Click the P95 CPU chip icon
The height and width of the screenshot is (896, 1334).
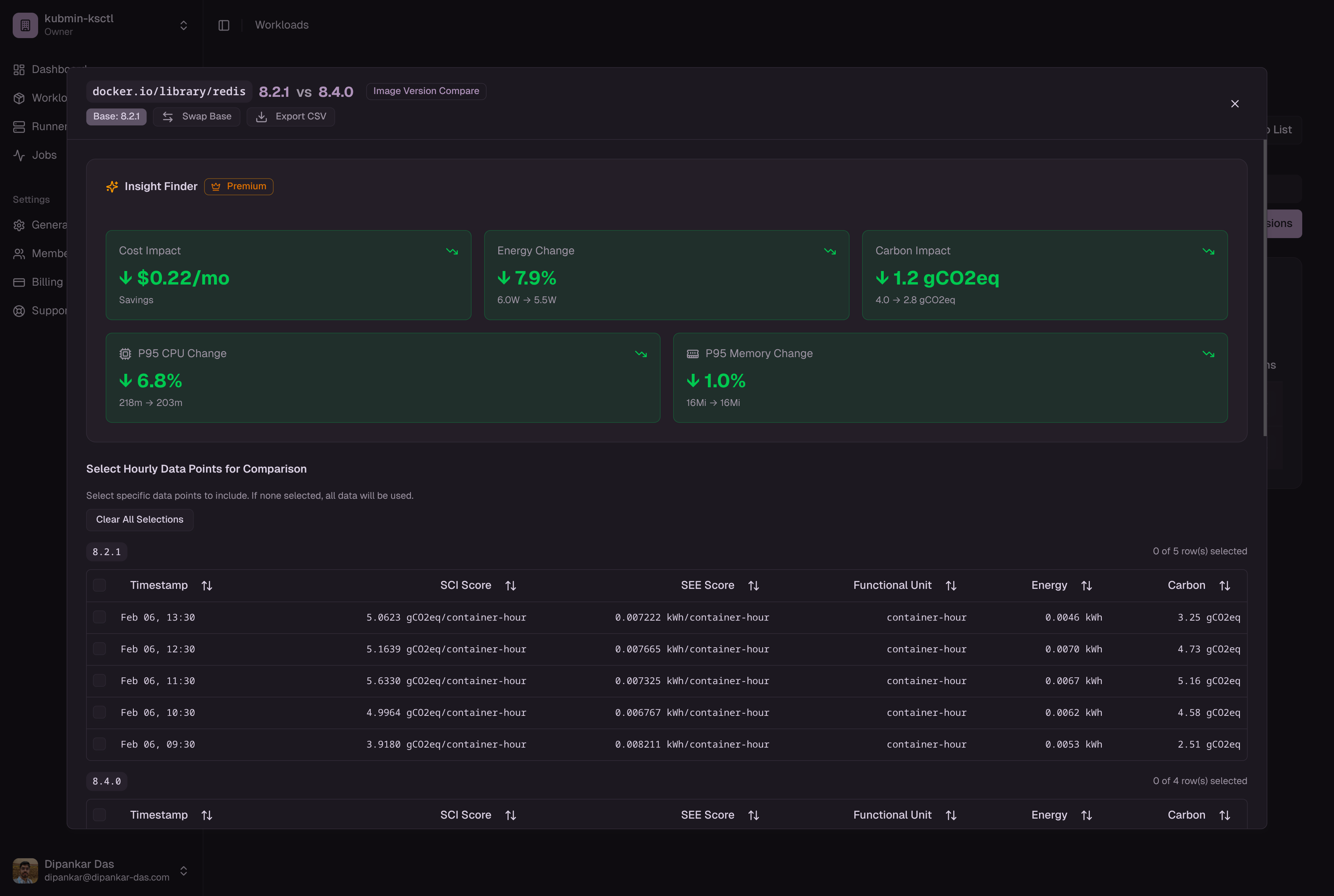[125, 354]
